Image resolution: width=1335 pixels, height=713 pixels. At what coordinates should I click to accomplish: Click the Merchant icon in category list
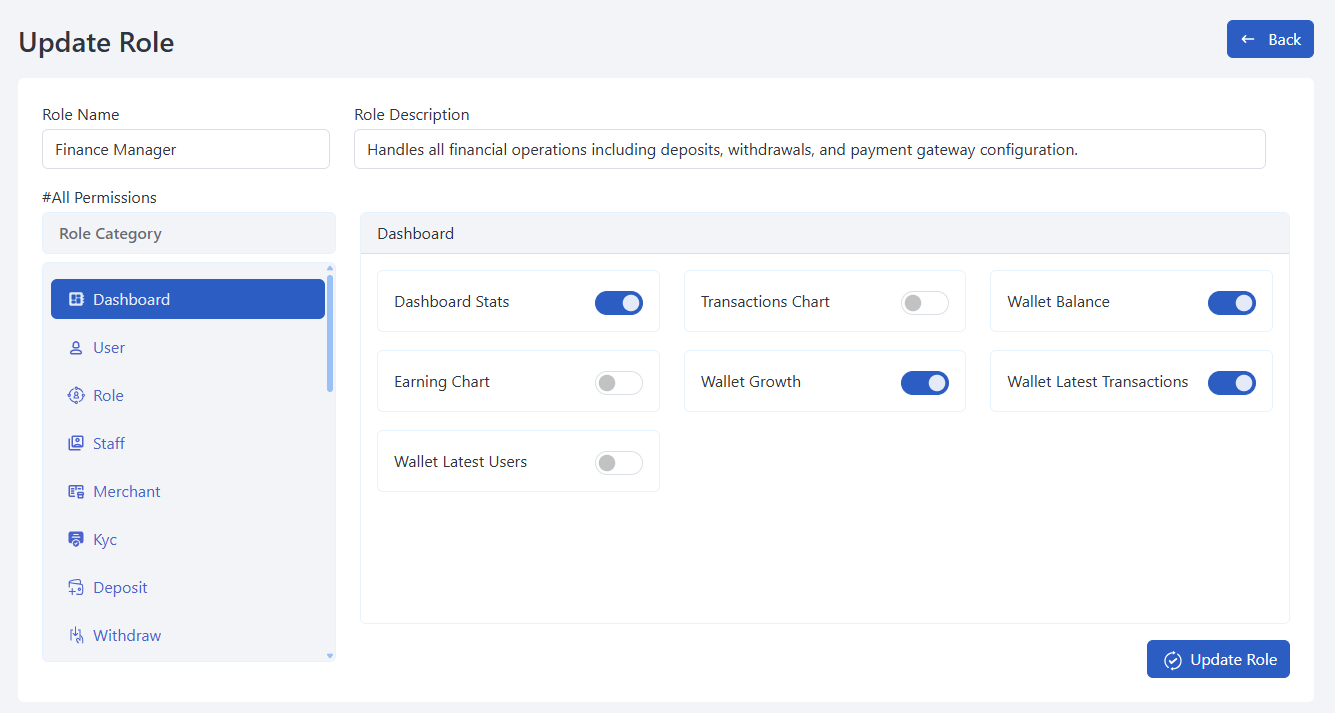point(76,492)
